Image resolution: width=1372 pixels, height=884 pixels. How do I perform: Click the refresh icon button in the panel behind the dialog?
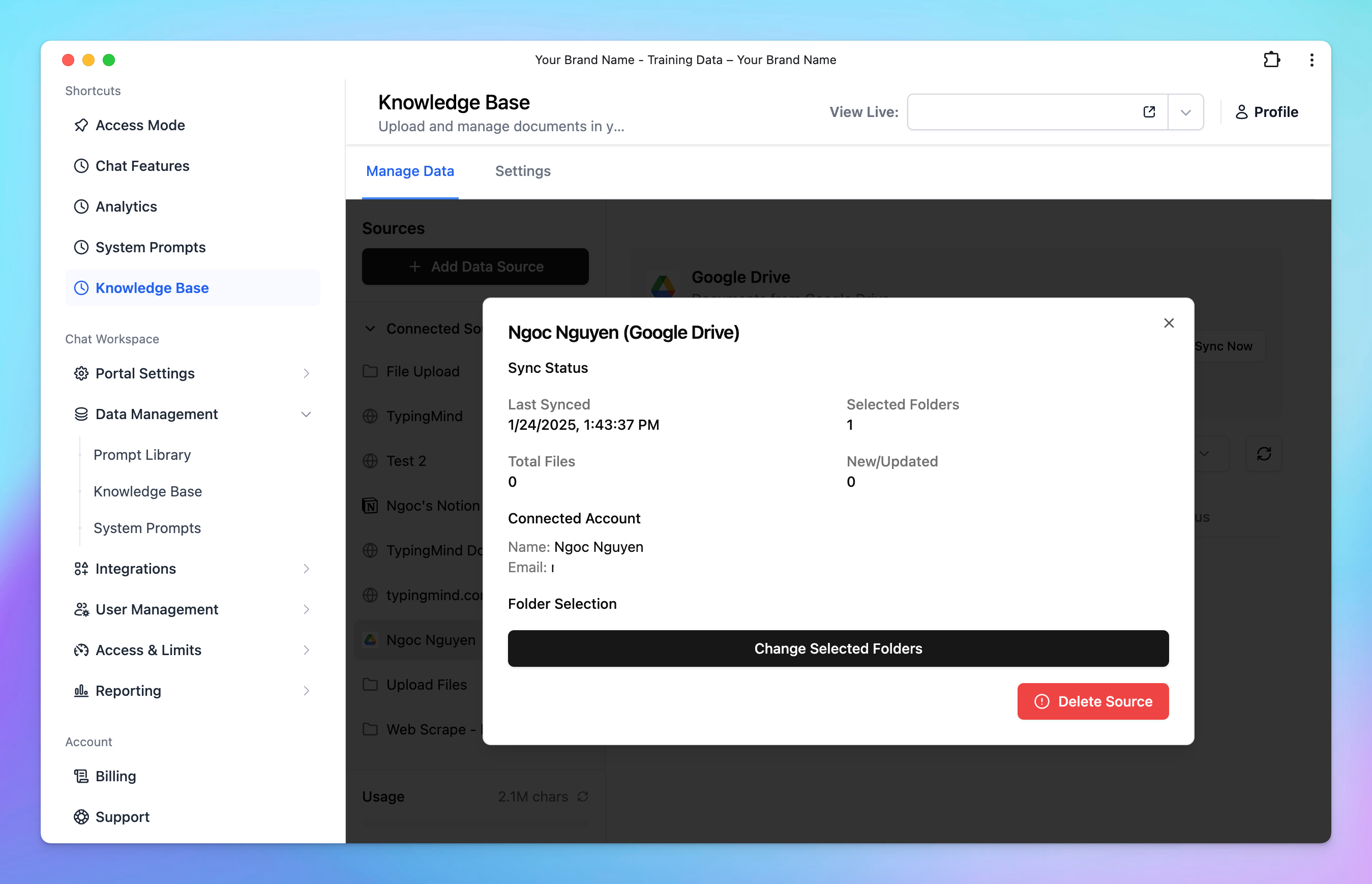coord(1264,454)
